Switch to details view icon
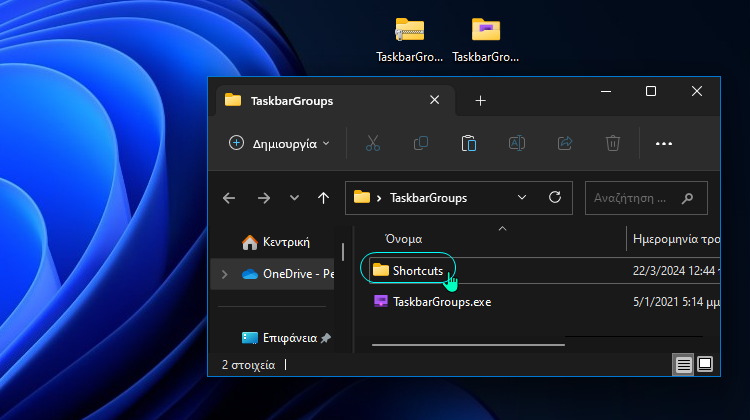This screenshot has height=420, width=750. (x=684, y=365)
